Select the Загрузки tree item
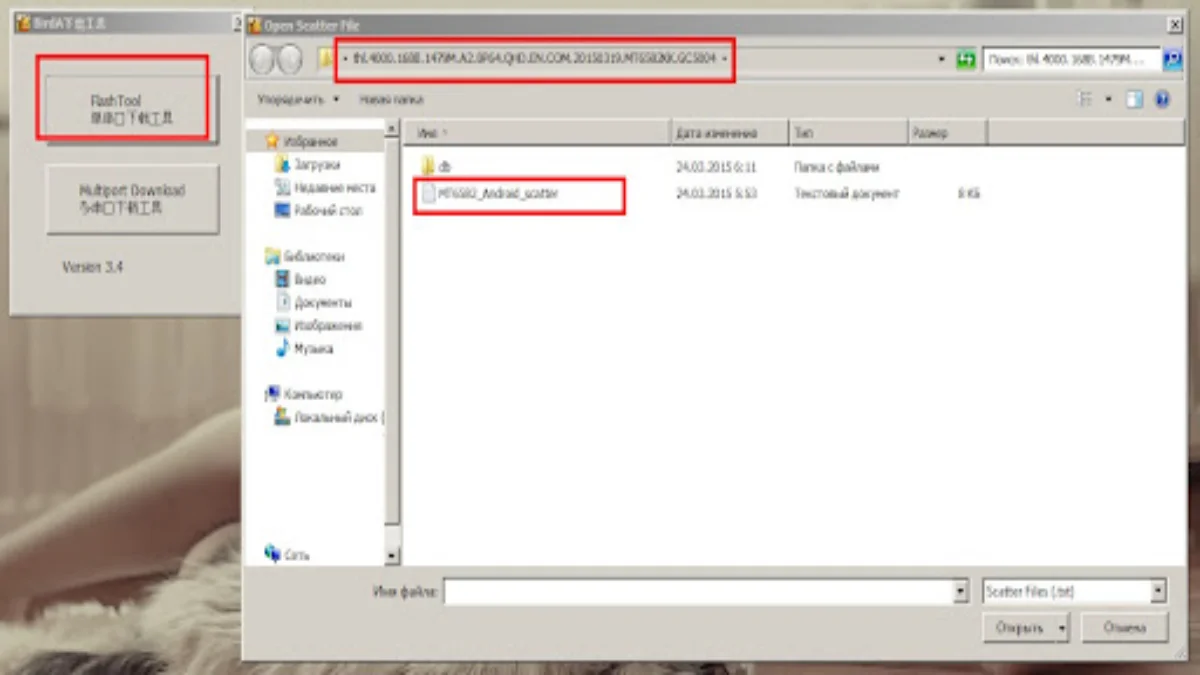Image resolution: width=1200 pixels, height=675 pixels. coord(317,164)
